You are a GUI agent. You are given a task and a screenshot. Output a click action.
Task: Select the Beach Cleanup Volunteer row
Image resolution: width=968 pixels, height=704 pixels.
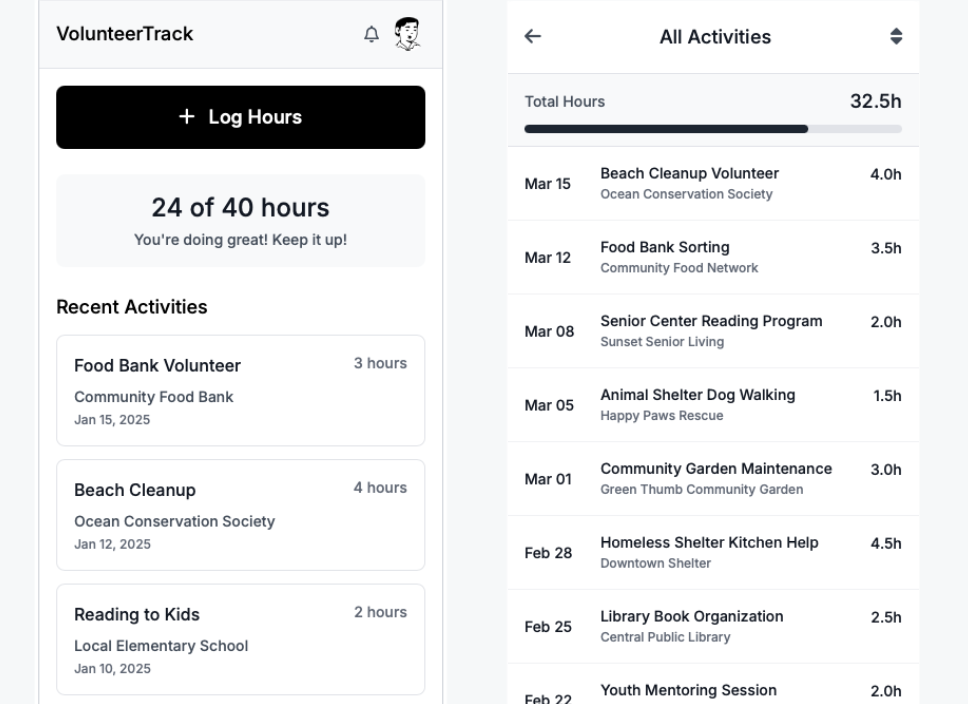coord(713,183)
